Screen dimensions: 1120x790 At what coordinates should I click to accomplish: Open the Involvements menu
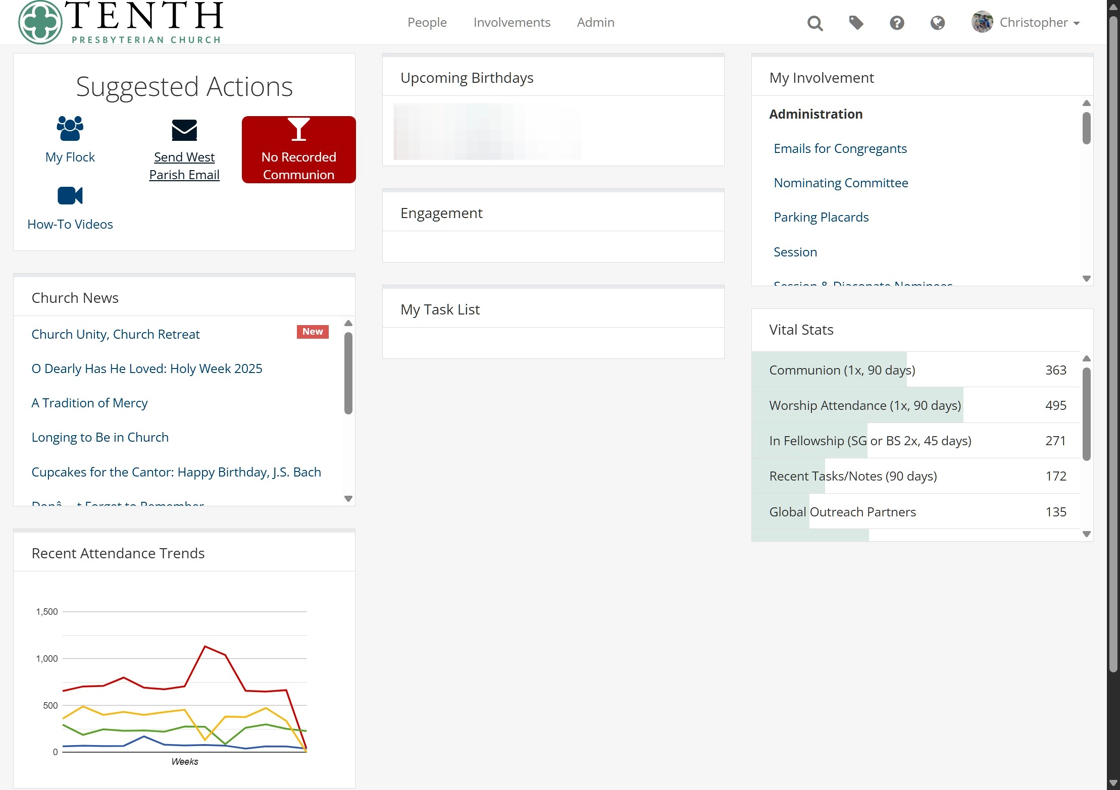coord(511,22)
